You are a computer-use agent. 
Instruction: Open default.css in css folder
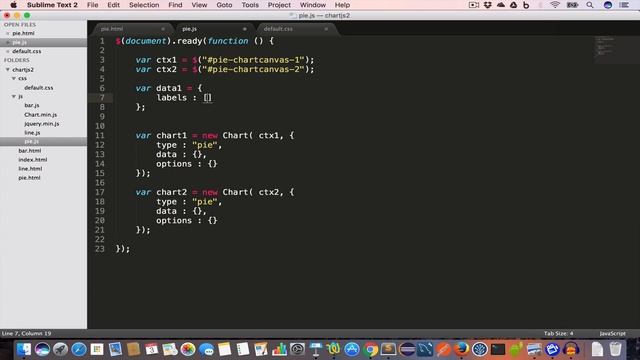click(x=38, y=88)
